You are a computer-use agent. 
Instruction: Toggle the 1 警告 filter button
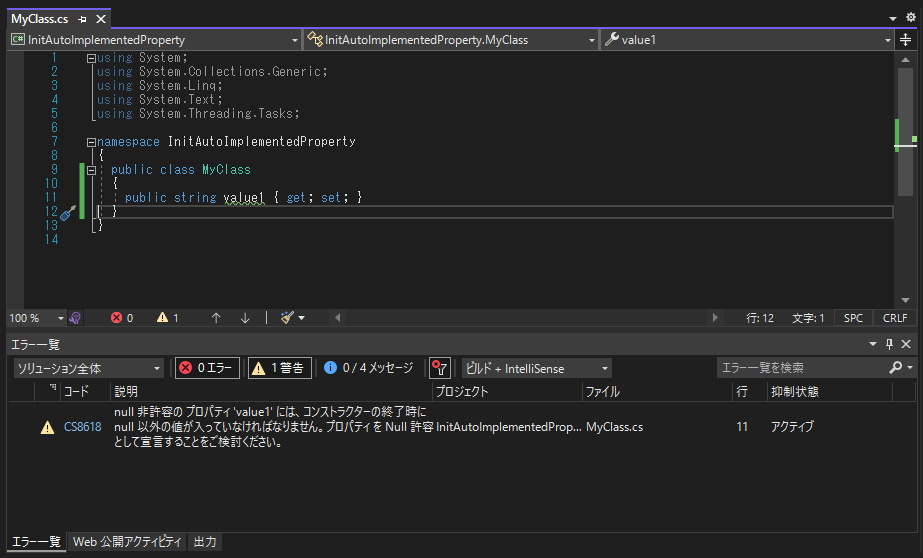pos(280,368)
